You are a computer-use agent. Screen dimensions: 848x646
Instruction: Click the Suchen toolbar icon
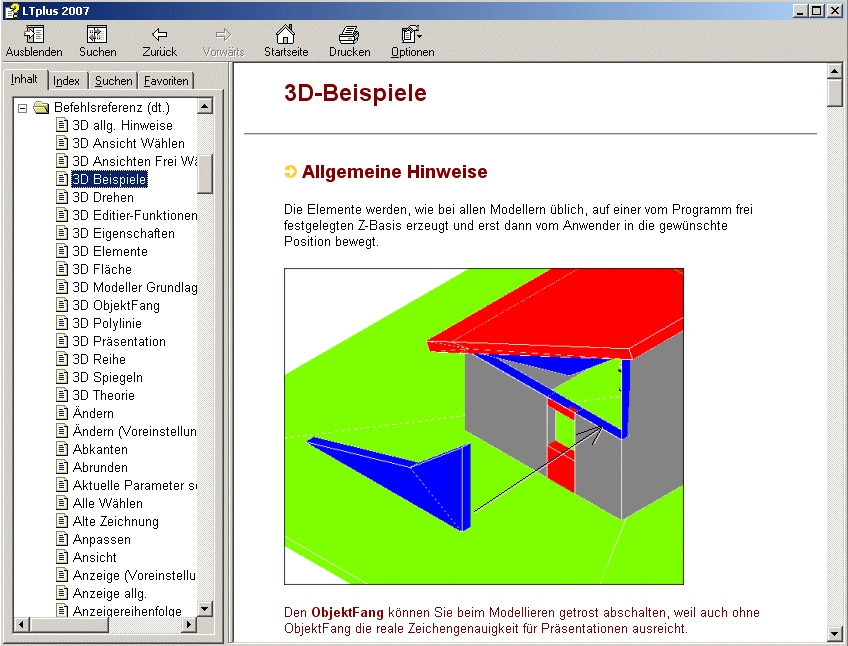tap(97, 35)
